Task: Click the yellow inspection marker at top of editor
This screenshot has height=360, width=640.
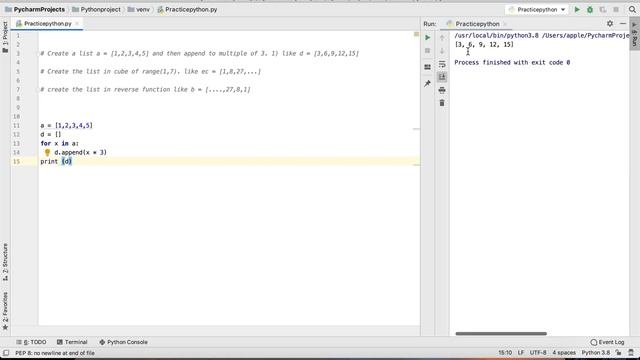Action: point(416,34)
